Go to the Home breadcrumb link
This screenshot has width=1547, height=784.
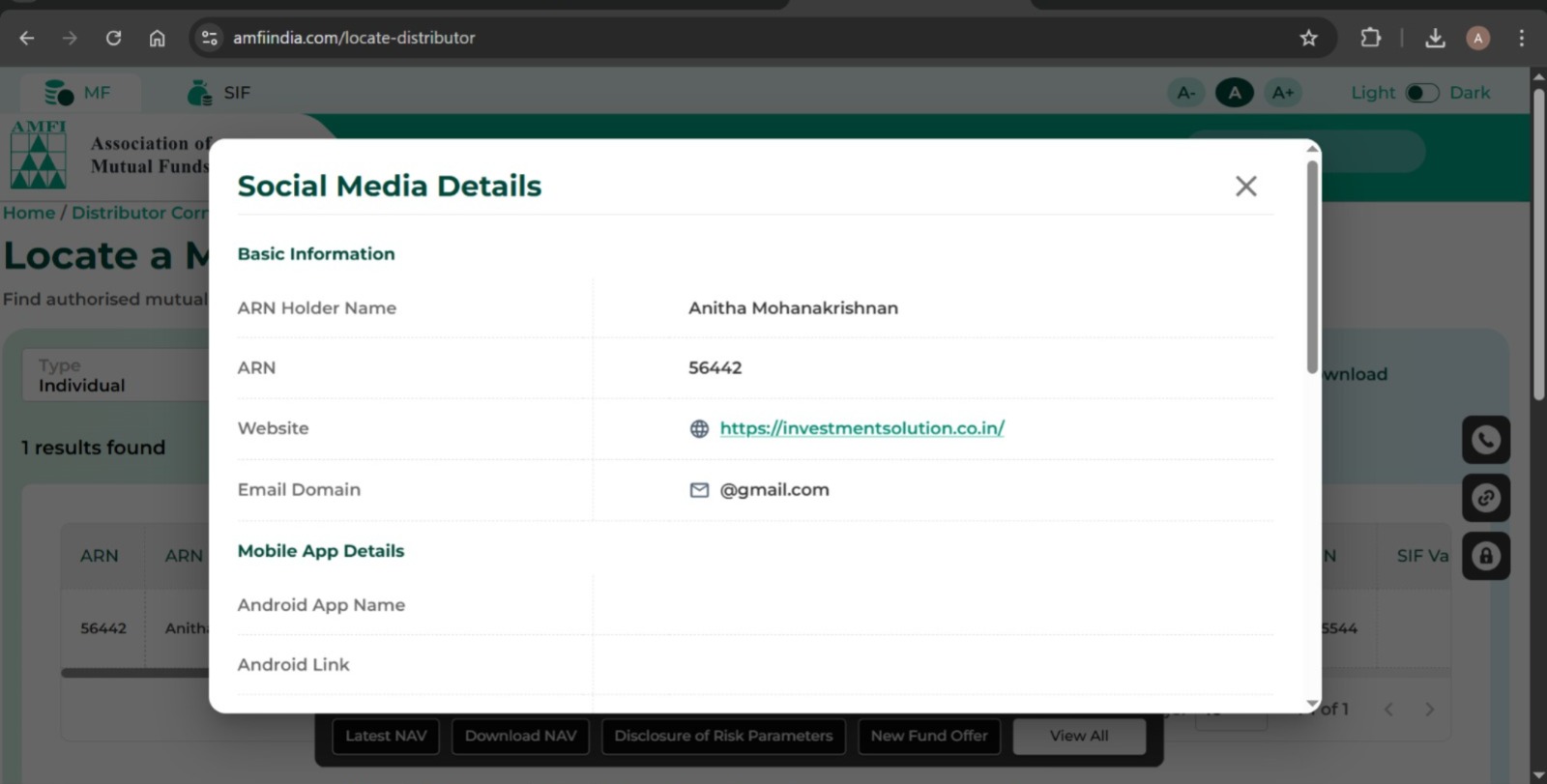point(29,213)
